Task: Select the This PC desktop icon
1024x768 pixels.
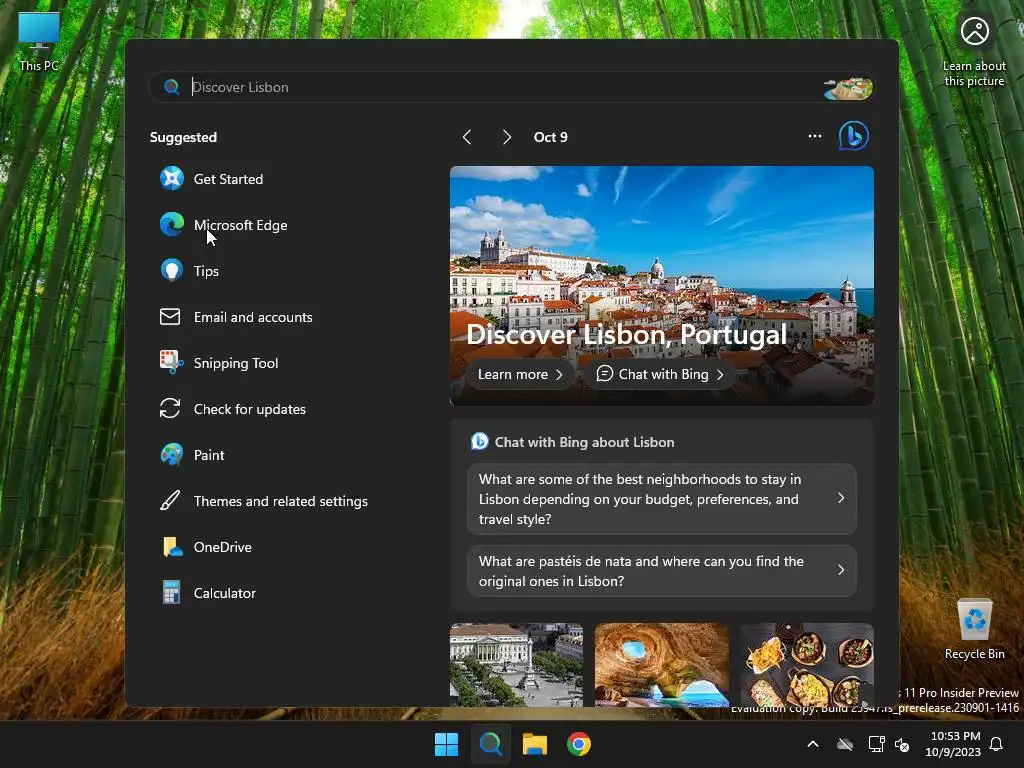Action: click(x=39, y=41)
